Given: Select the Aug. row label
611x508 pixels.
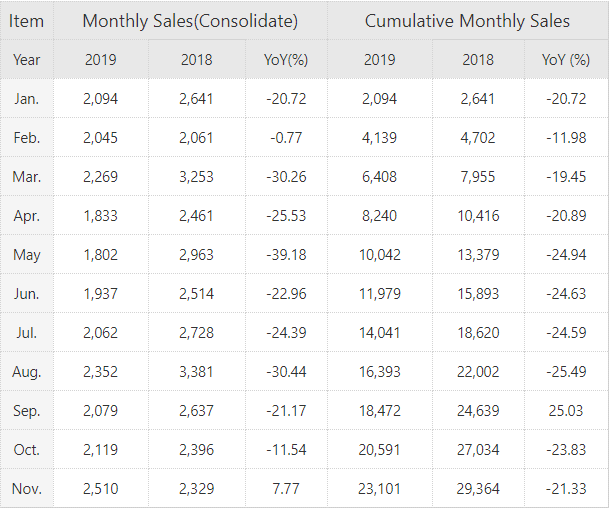Looking at the screenshot, I should [x=27, y=372].
